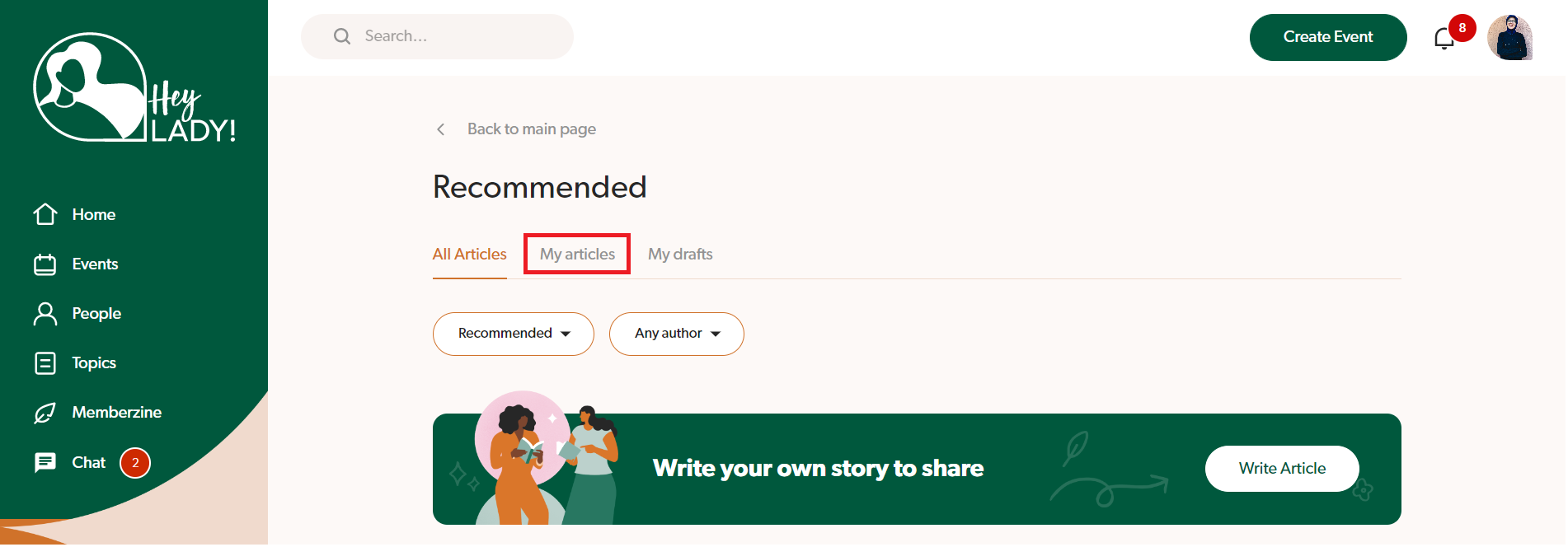The height and width of the screenshot is (547, 1568).
Task: Click the Hey Lady logo
Action: pos(134,87)
